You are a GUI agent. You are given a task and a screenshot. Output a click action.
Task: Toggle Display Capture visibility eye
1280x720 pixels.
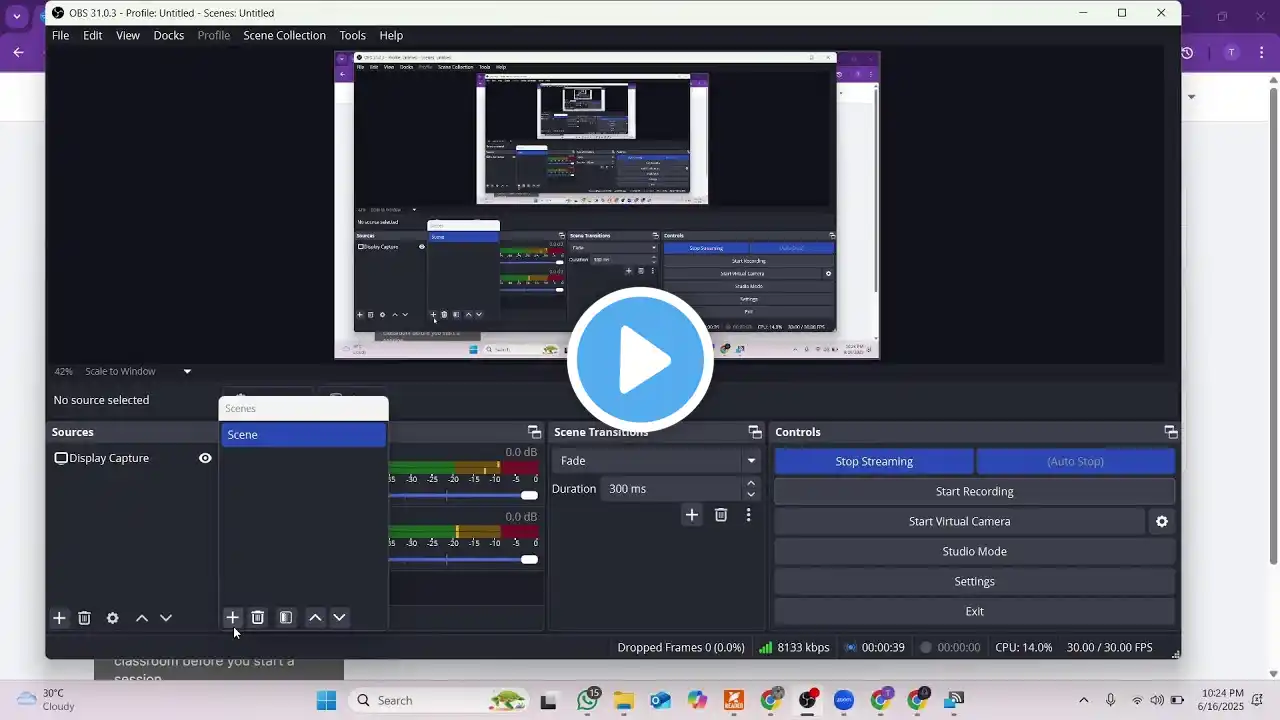click(x=205, y=458)
